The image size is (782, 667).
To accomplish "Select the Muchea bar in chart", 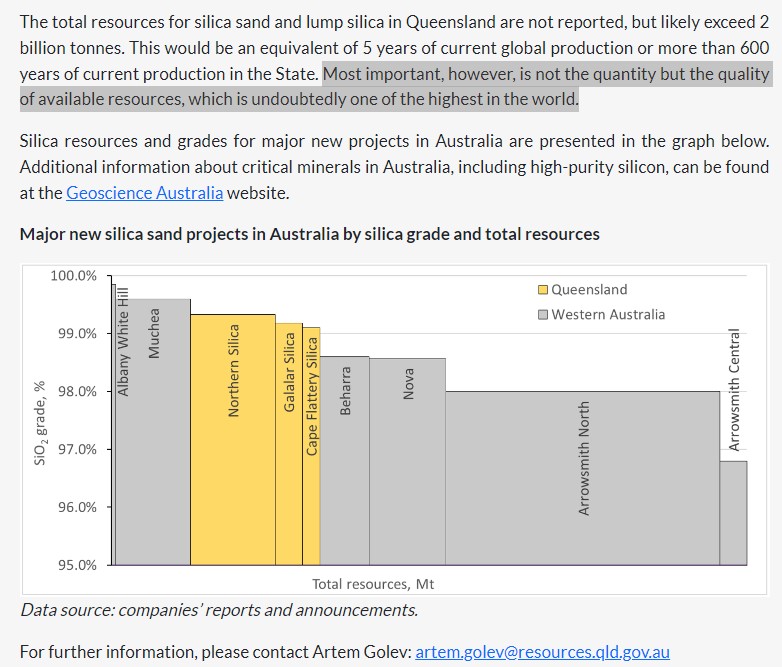I will [x=153, y=432].
